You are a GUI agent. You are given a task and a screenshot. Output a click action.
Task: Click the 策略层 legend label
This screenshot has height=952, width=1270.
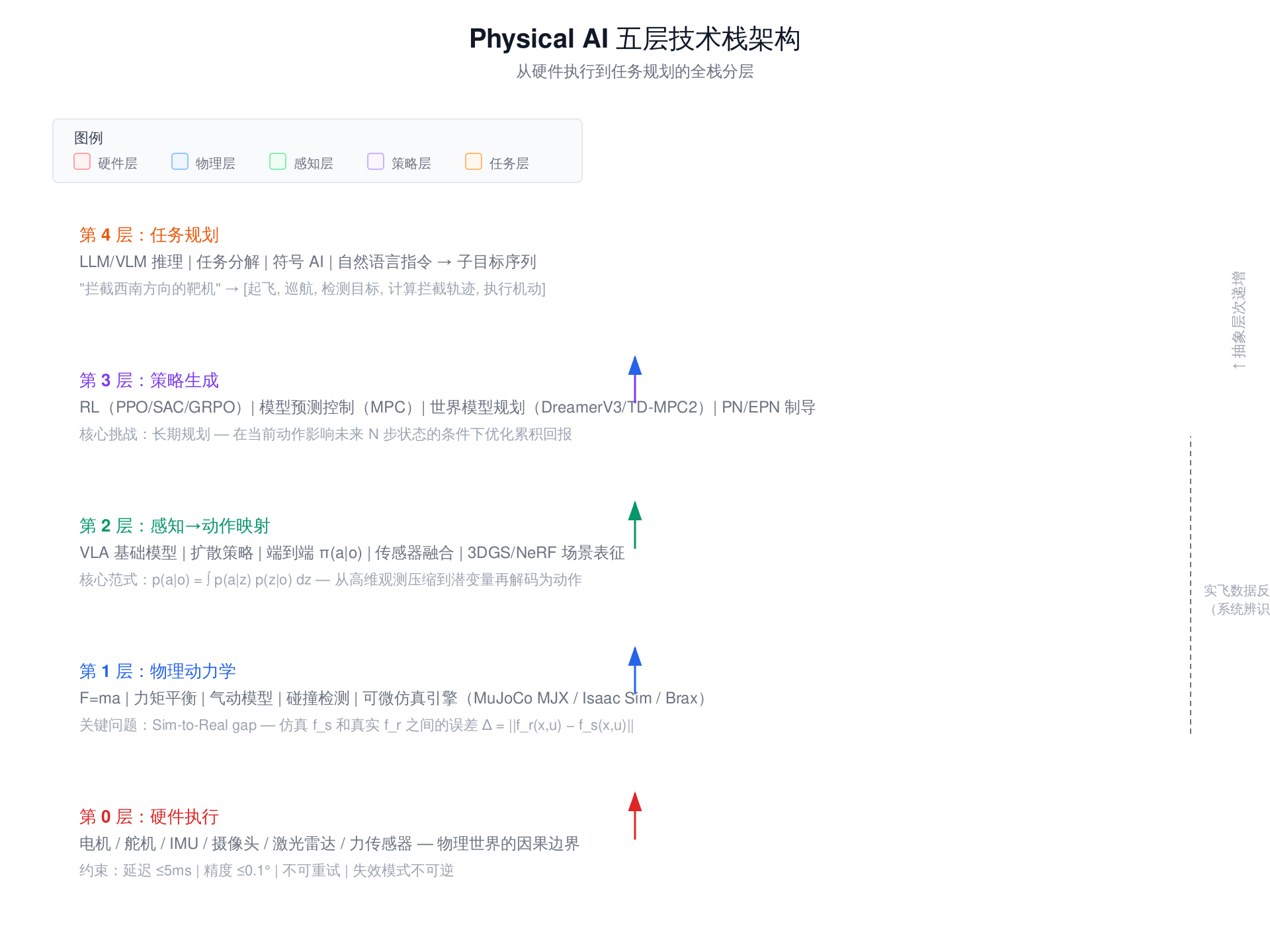pos(411,163)
